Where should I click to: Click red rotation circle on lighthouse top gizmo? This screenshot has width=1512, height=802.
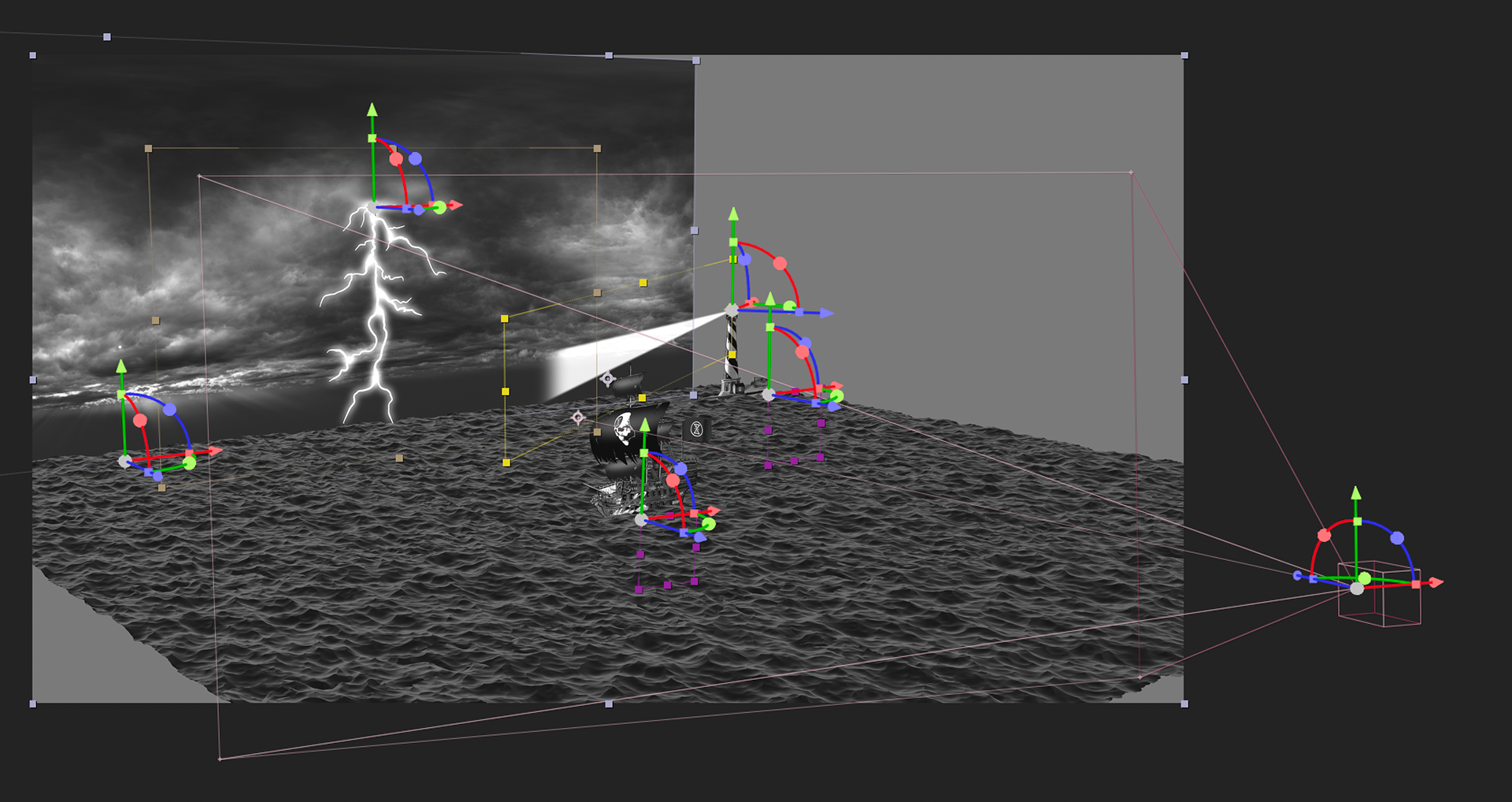[x=780, y=263]
